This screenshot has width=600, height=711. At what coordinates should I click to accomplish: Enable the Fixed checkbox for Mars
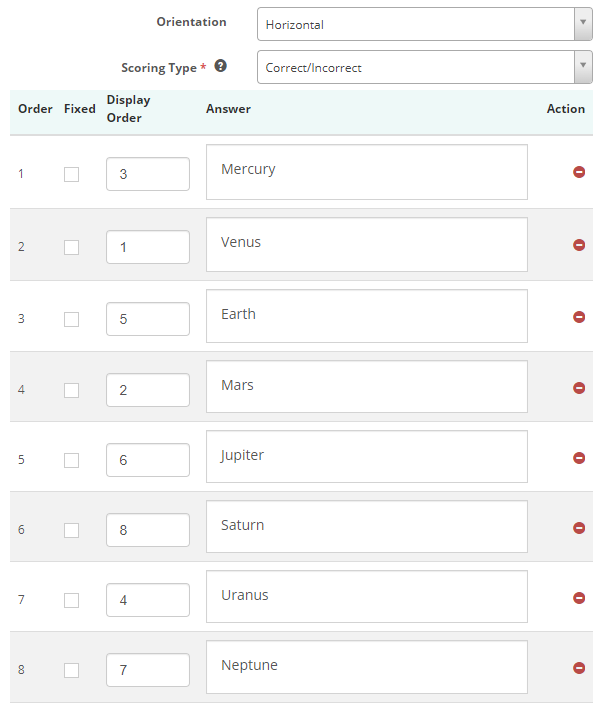coord(71,390)
